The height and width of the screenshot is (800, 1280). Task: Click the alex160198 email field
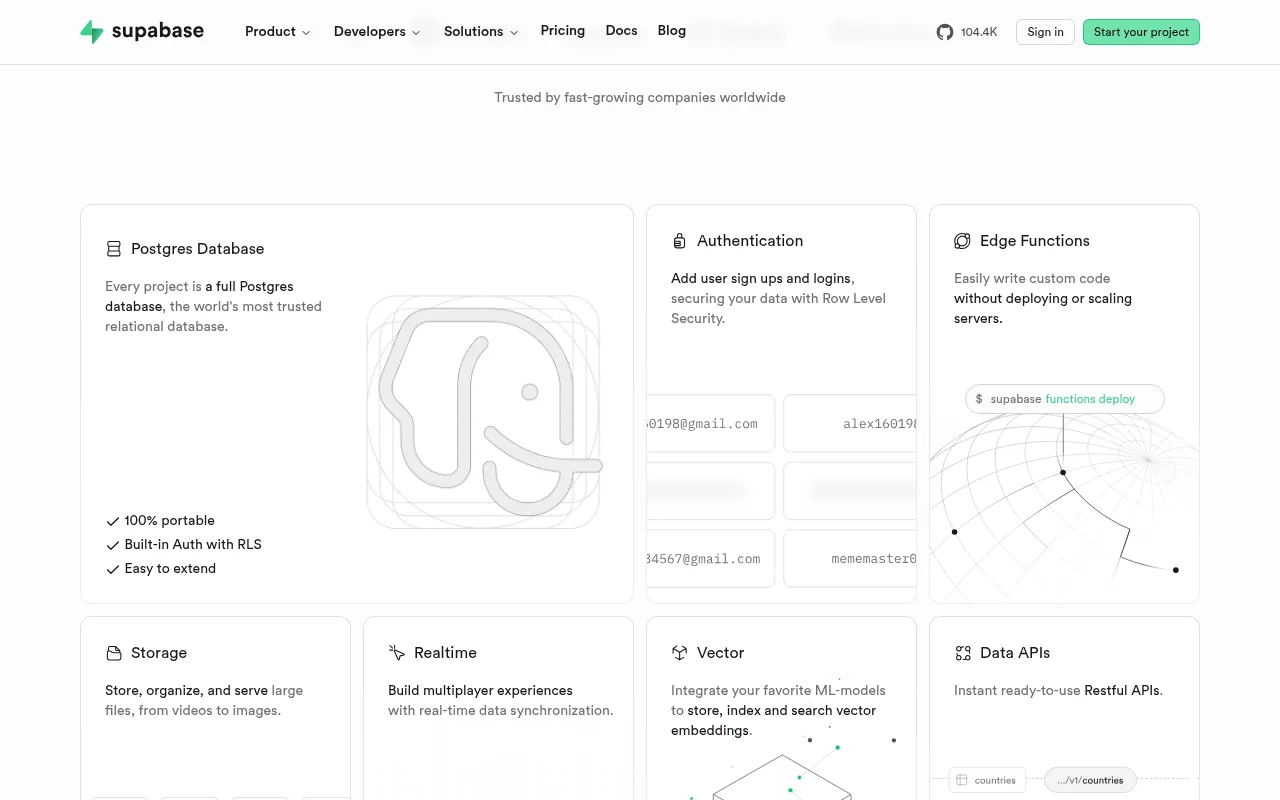tap(850, 423)
